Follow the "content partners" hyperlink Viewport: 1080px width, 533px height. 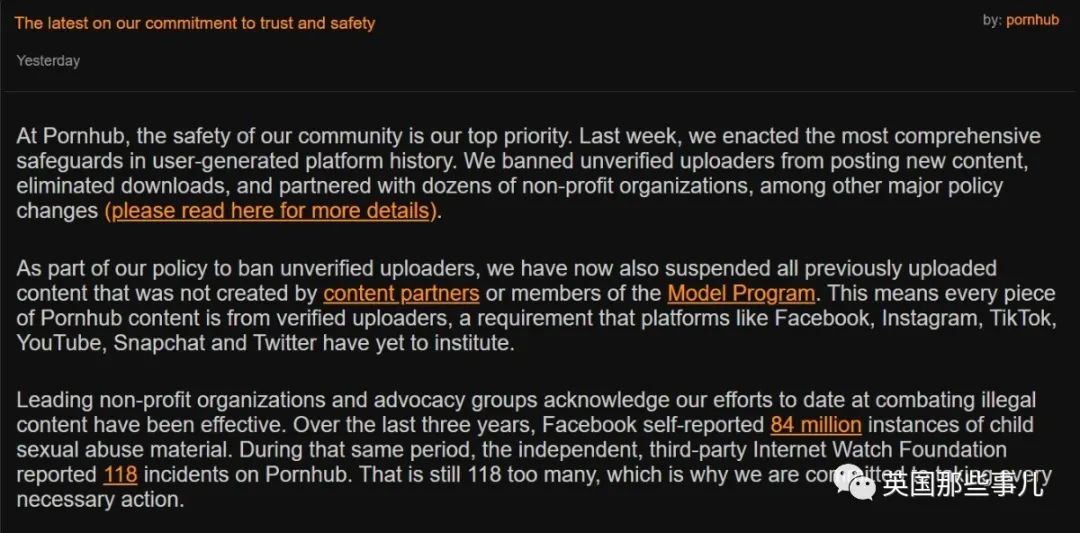[401, 294]
